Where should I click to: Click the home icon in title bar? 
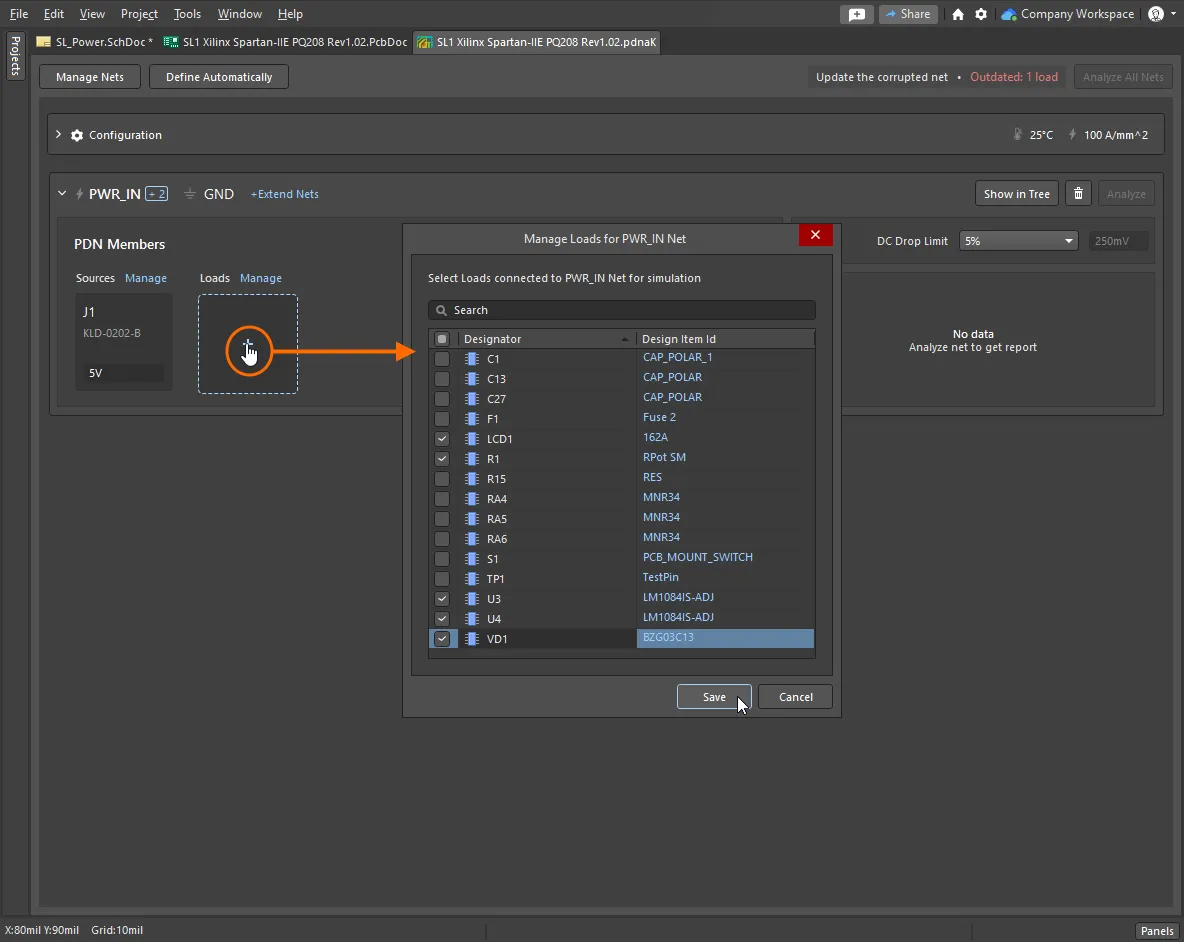958,14
